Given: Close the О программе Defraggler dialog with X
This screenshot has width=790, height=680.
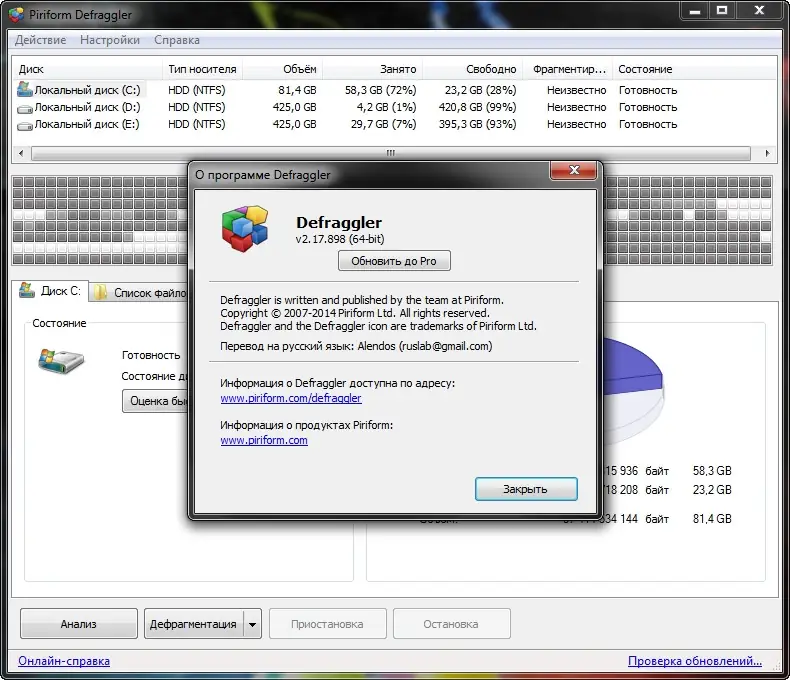Looking at the screenshot, I should (574, 170).
